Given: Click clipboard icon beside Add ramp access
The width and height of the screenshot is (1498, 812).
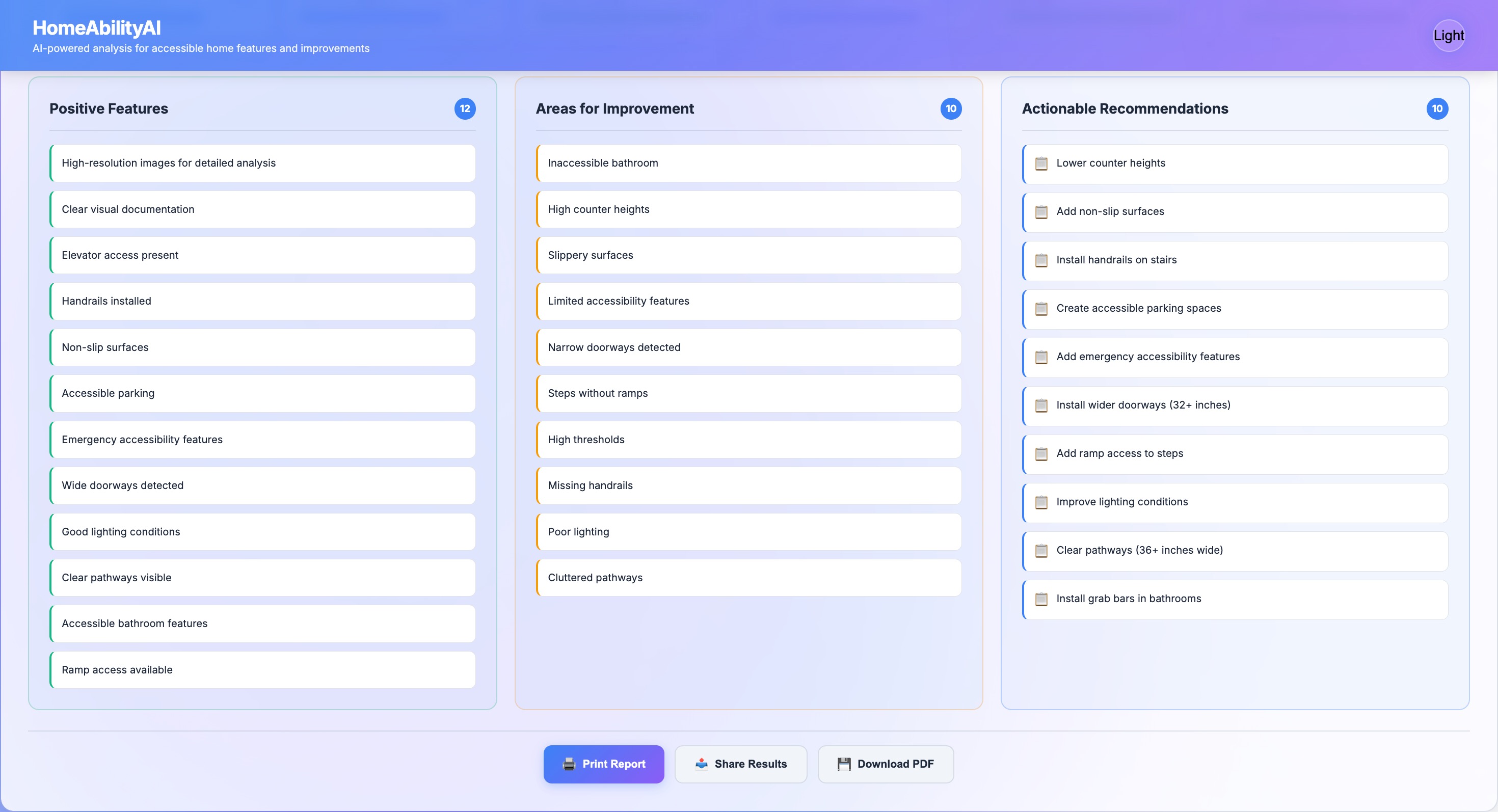Looking at the screenshot, I should tap(1041, 453).
